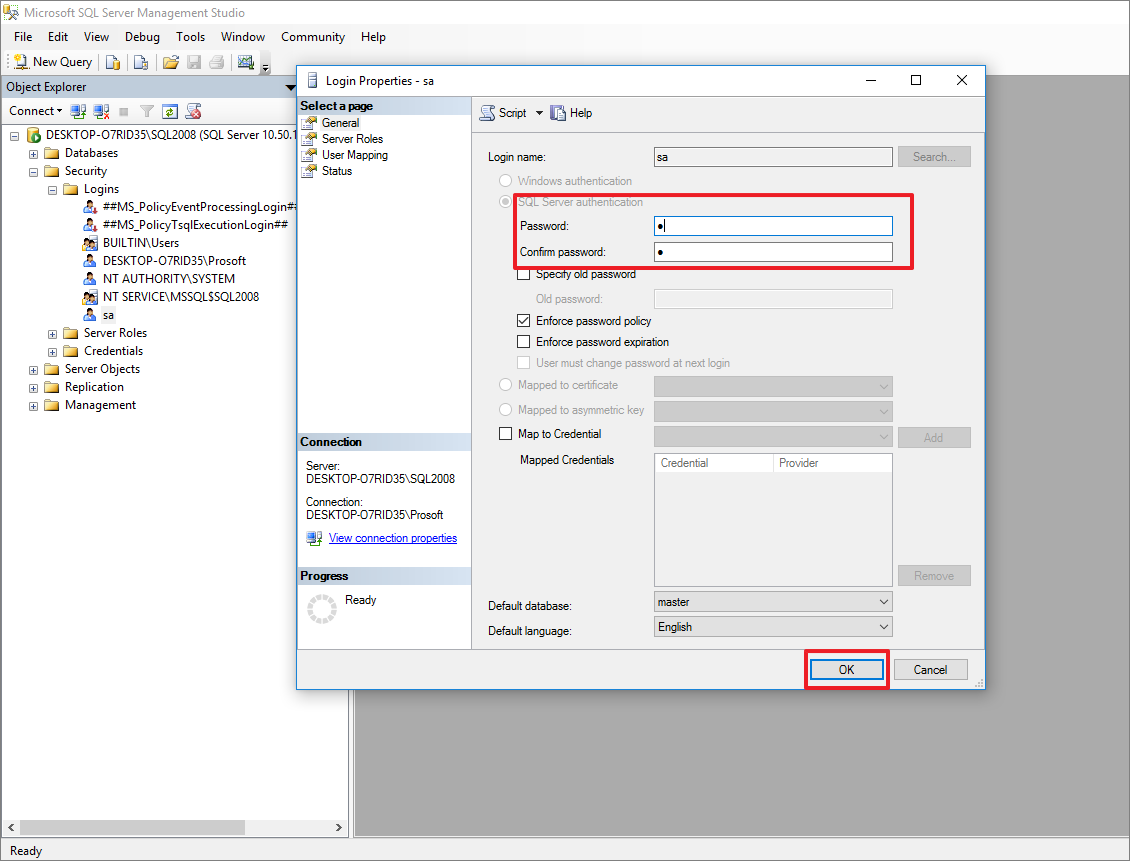Click the Help icon in Login Properties
1130x861 pixels.
click(x=571, y=113)
